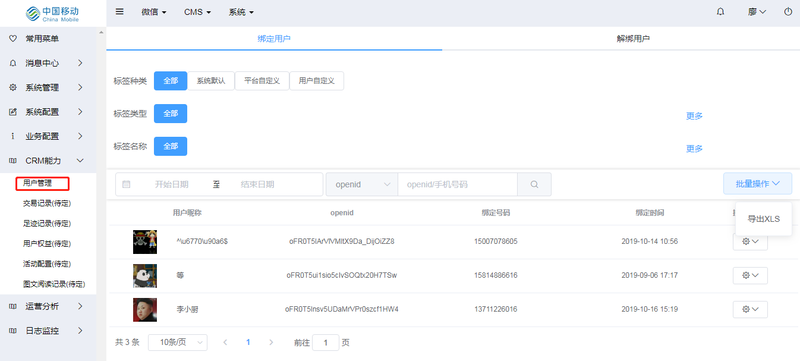Click the China Mobile logo

tap(53, 13)
